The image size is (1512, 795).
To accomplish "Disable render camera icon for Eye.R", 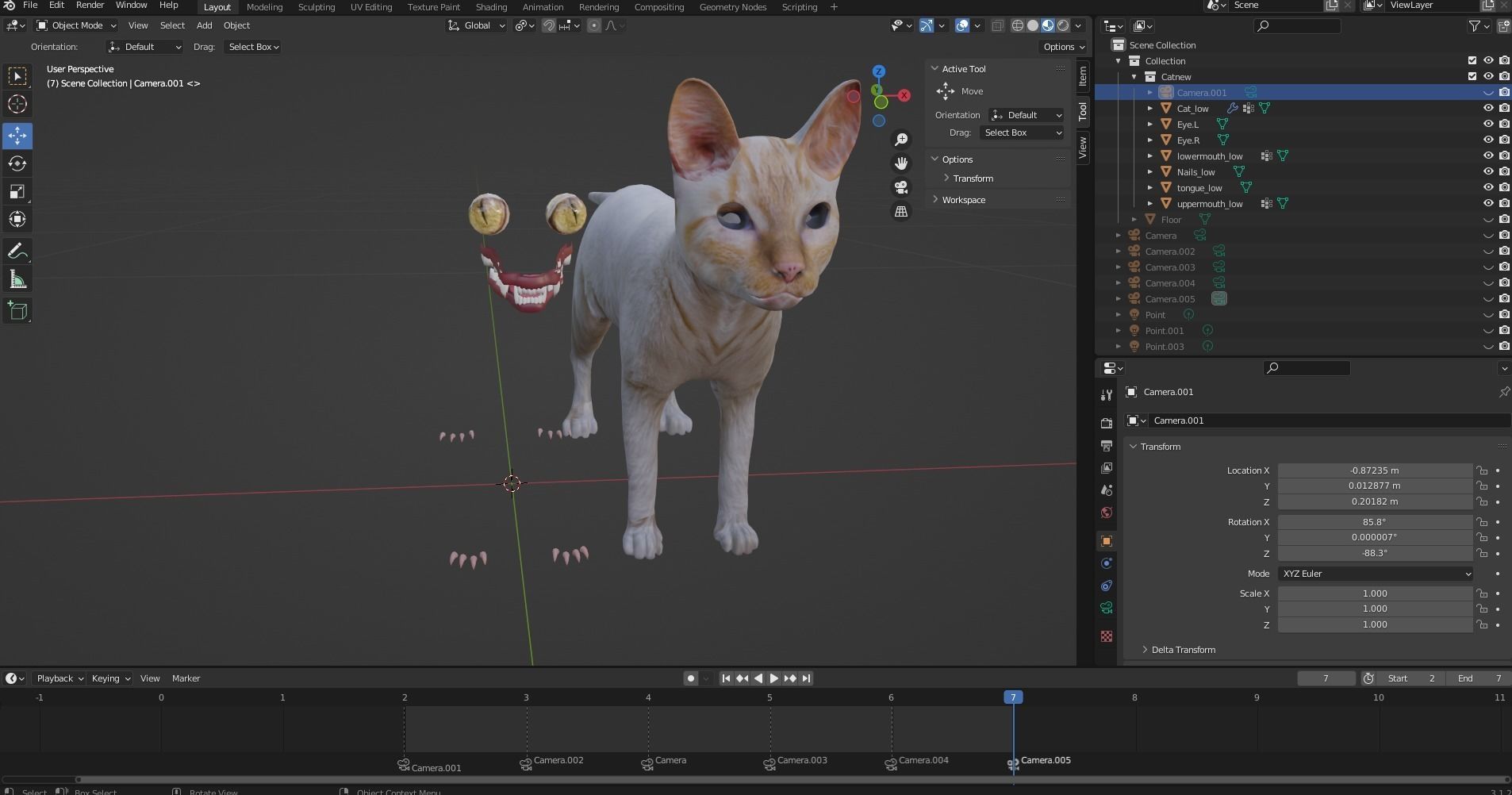I will coord(1504,140).
